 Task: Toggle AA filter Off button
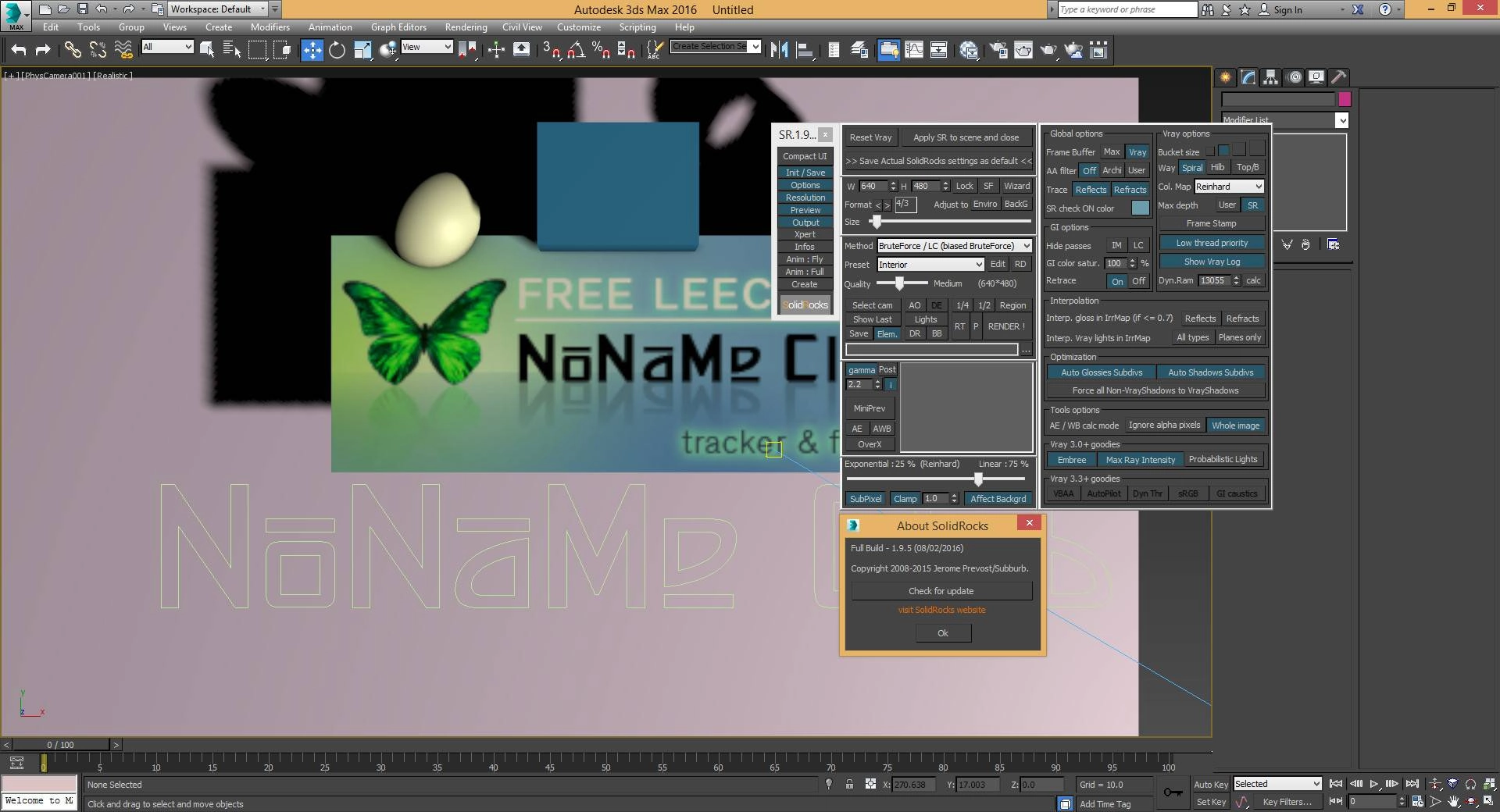pyautogui.click(x=1089, y=170)
